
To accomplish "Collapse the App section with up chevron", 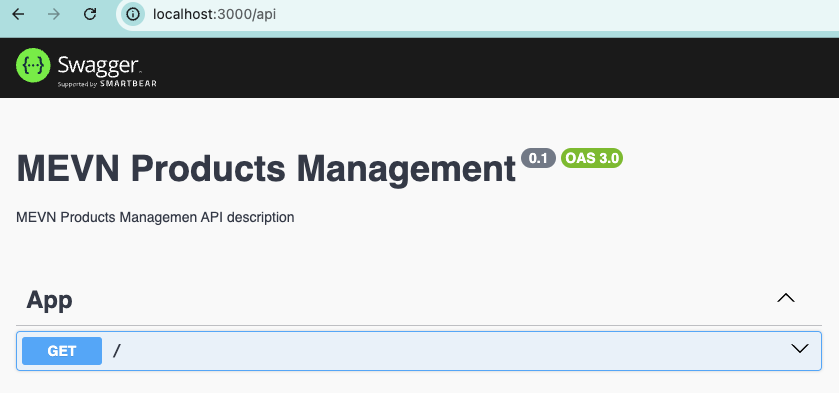I will (x=785, y=298).
